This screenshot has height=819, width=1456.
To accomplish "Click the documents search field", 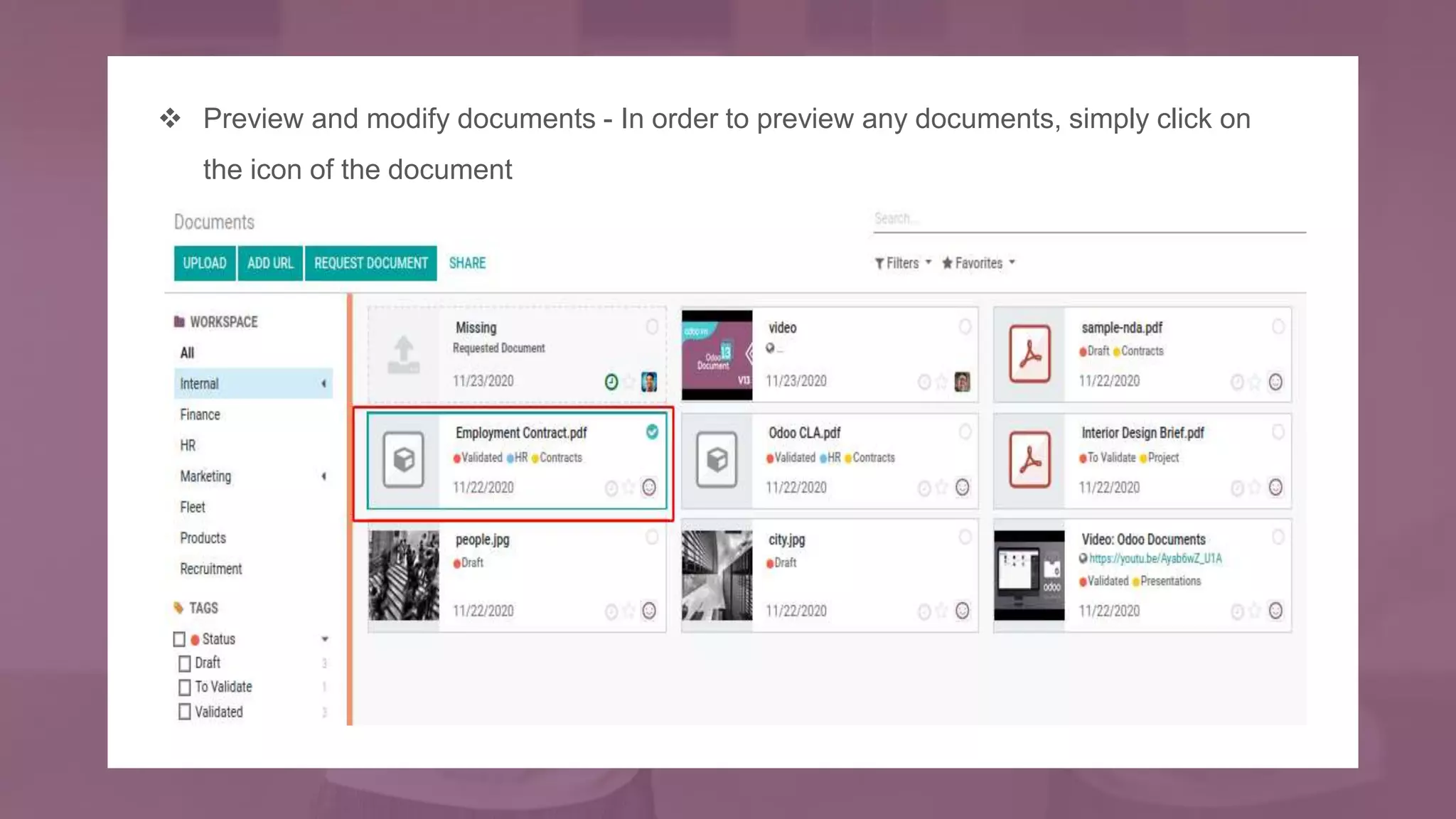I will pyautogui.click(x=1088, y=218).
